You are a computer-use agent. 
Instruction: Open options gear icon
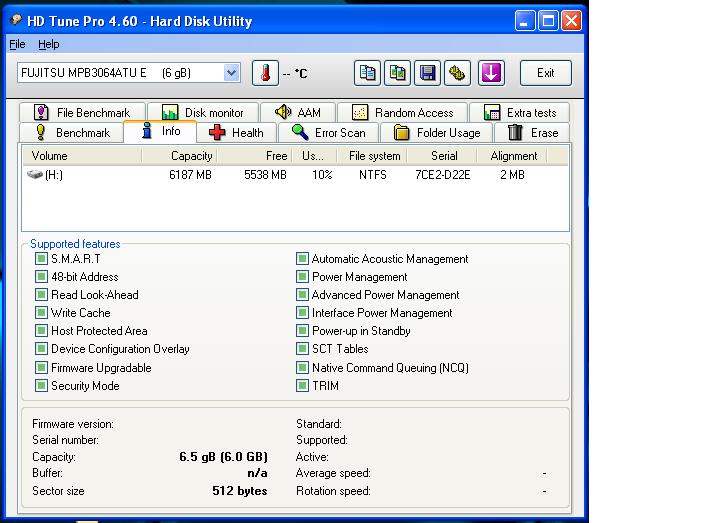tap(457, 73)
